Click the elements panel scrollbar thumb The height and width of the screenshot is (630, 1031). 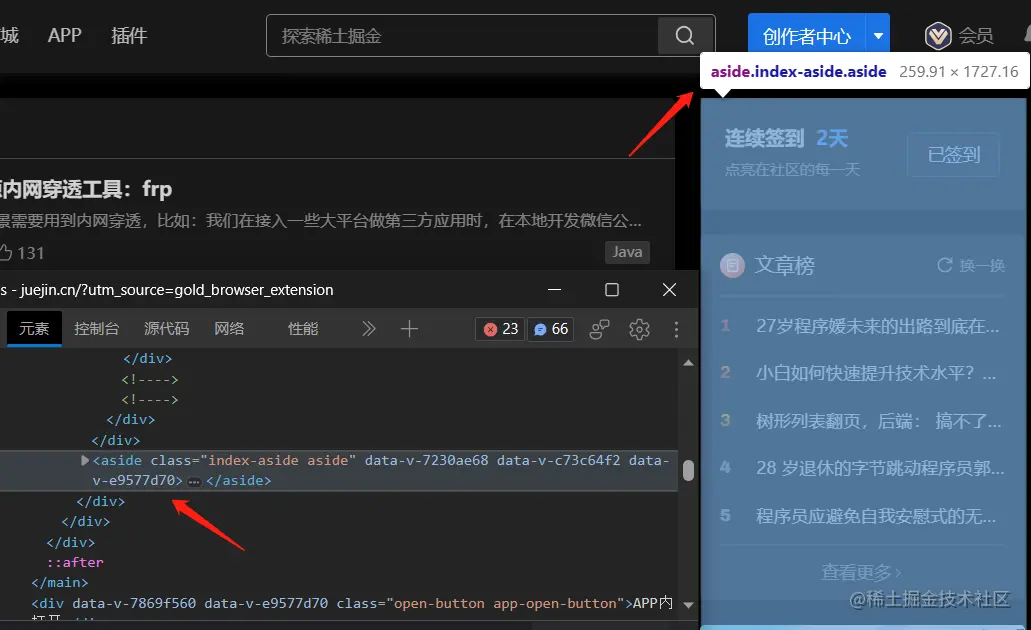click(688, 470)
